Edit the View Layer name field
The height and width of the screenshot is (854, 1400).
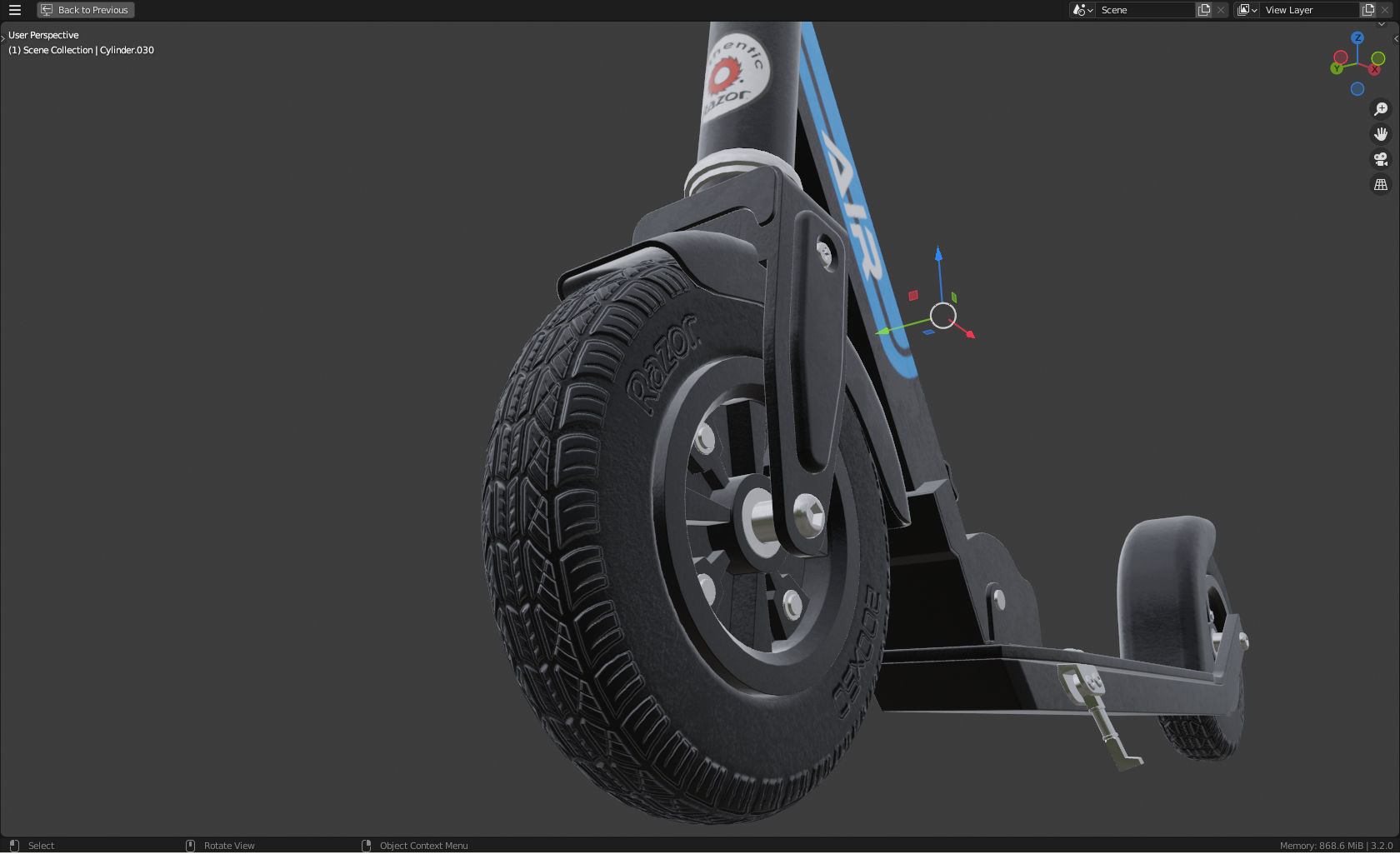coord(1310,10)
